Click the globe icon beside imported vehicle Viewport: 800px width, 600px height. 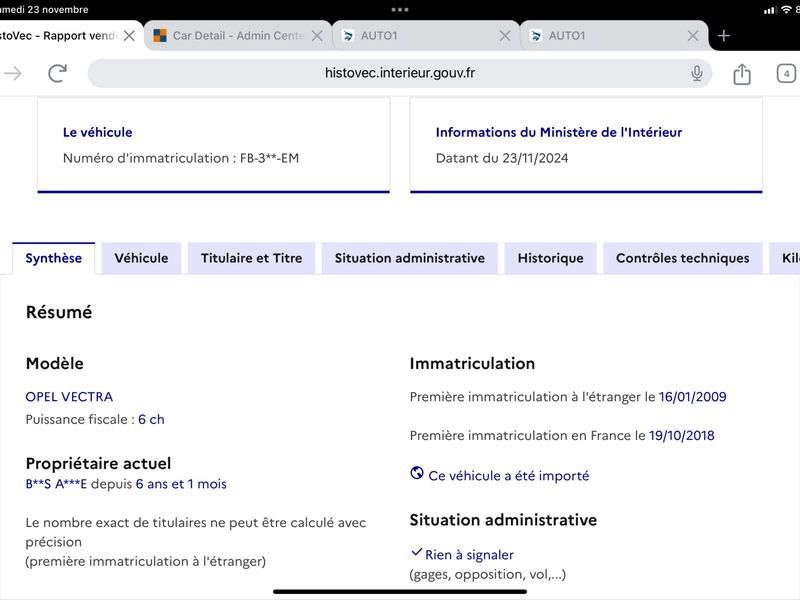point(417,473)
